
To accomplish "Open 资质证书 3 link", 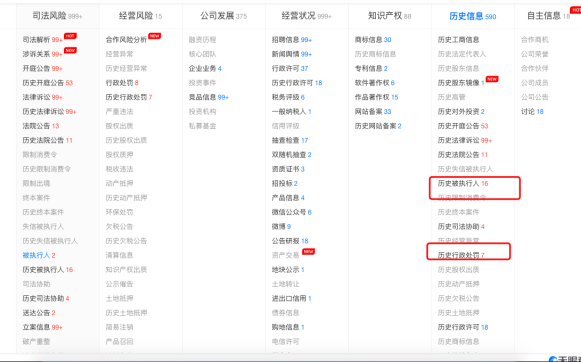I will (x=288, y=169).
